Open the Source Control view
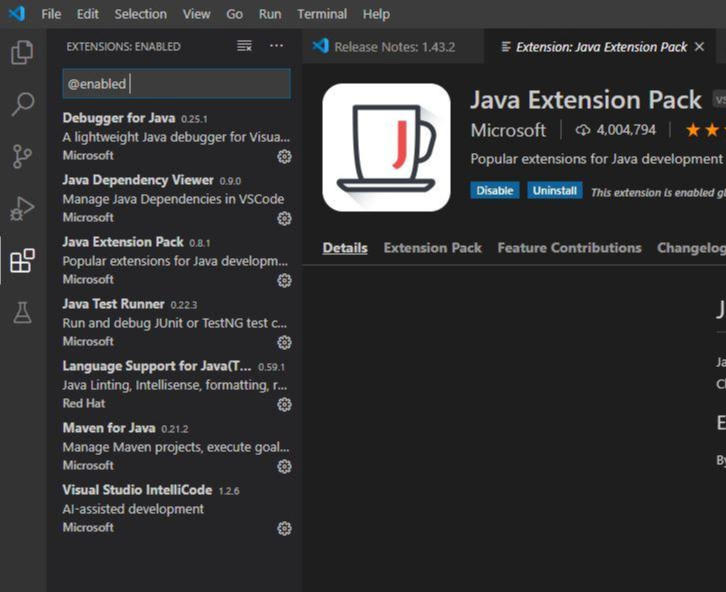Screen dimensions: 726x592 [x=22, y=156]
